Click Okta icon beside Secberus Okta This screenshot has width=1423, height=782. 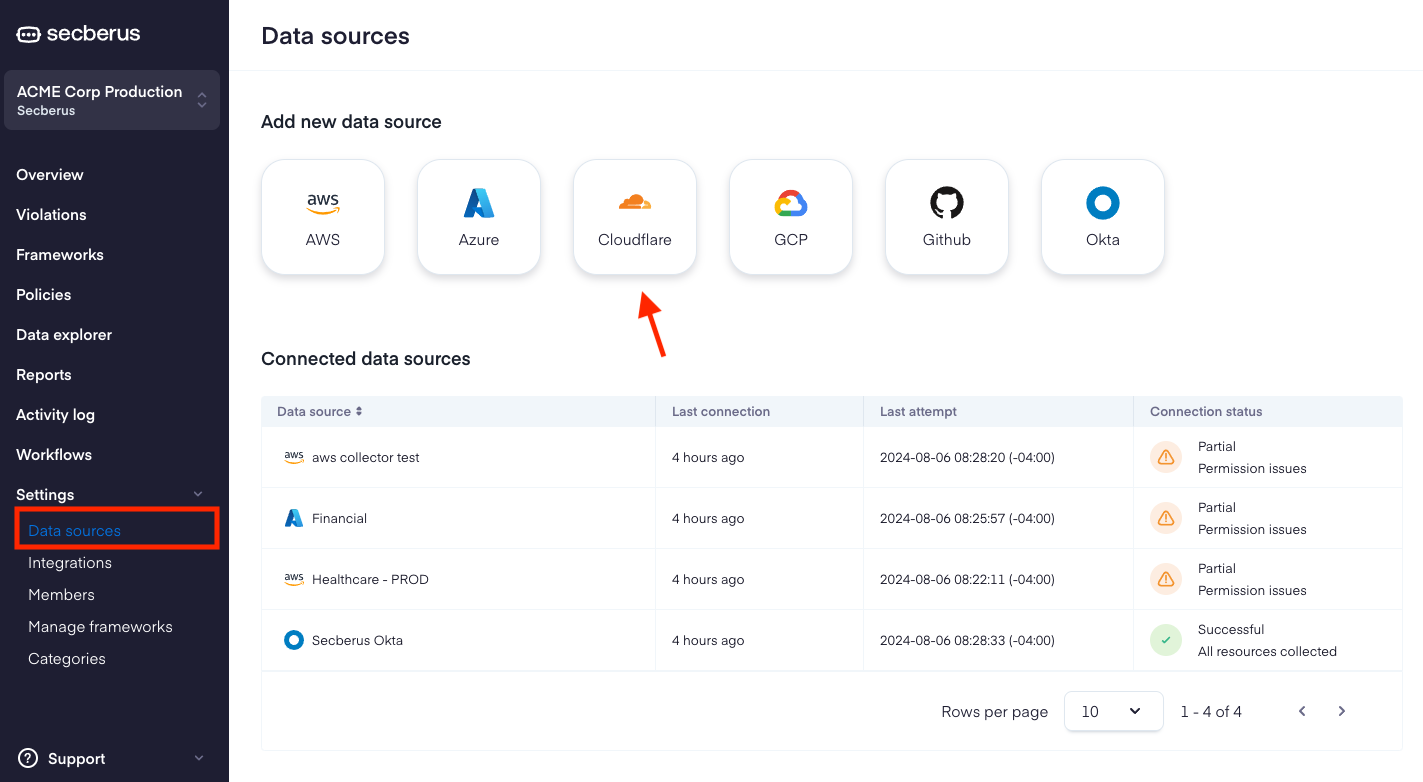point(294,640)
